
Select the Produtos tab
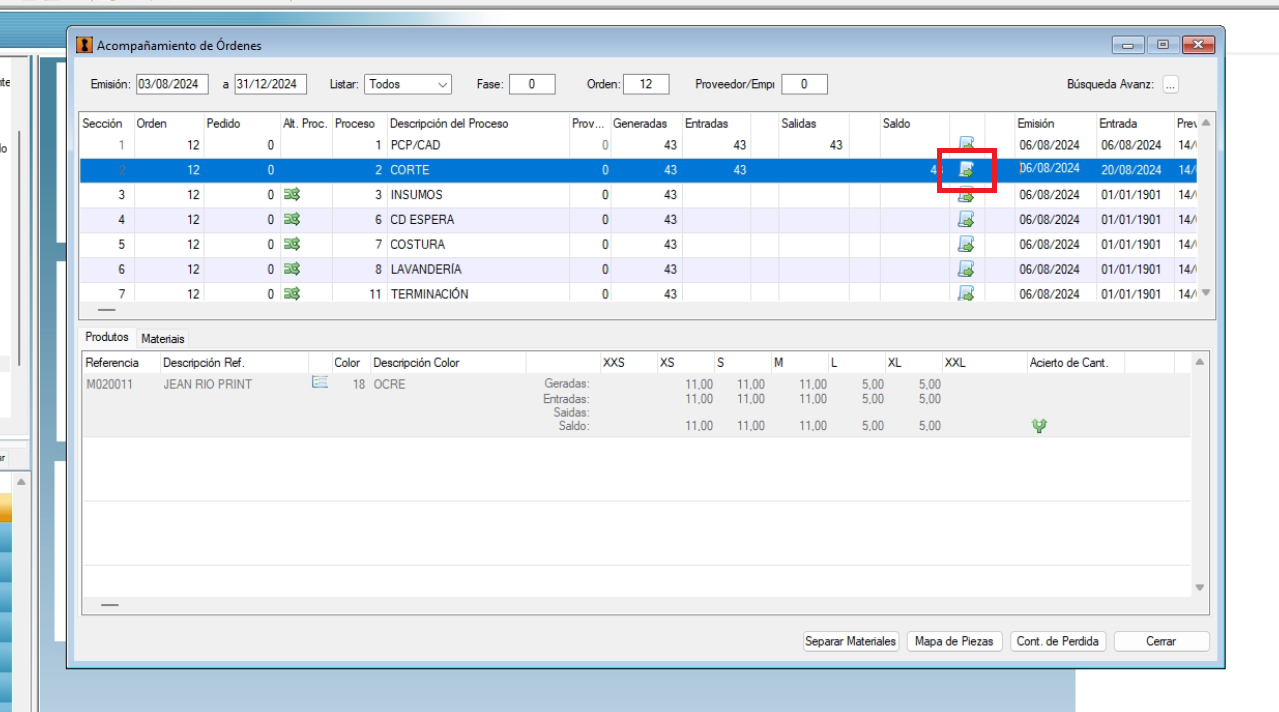pyautogui.click(x=107, y=338)
